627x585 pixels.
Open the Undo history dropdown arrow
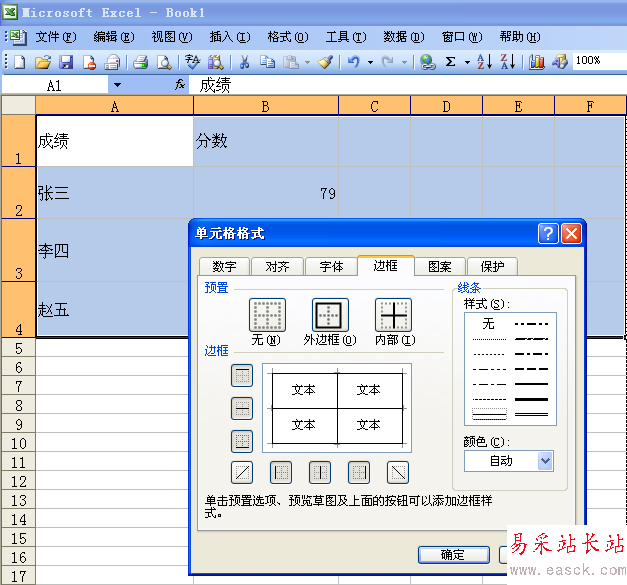[x=370, y=62]
